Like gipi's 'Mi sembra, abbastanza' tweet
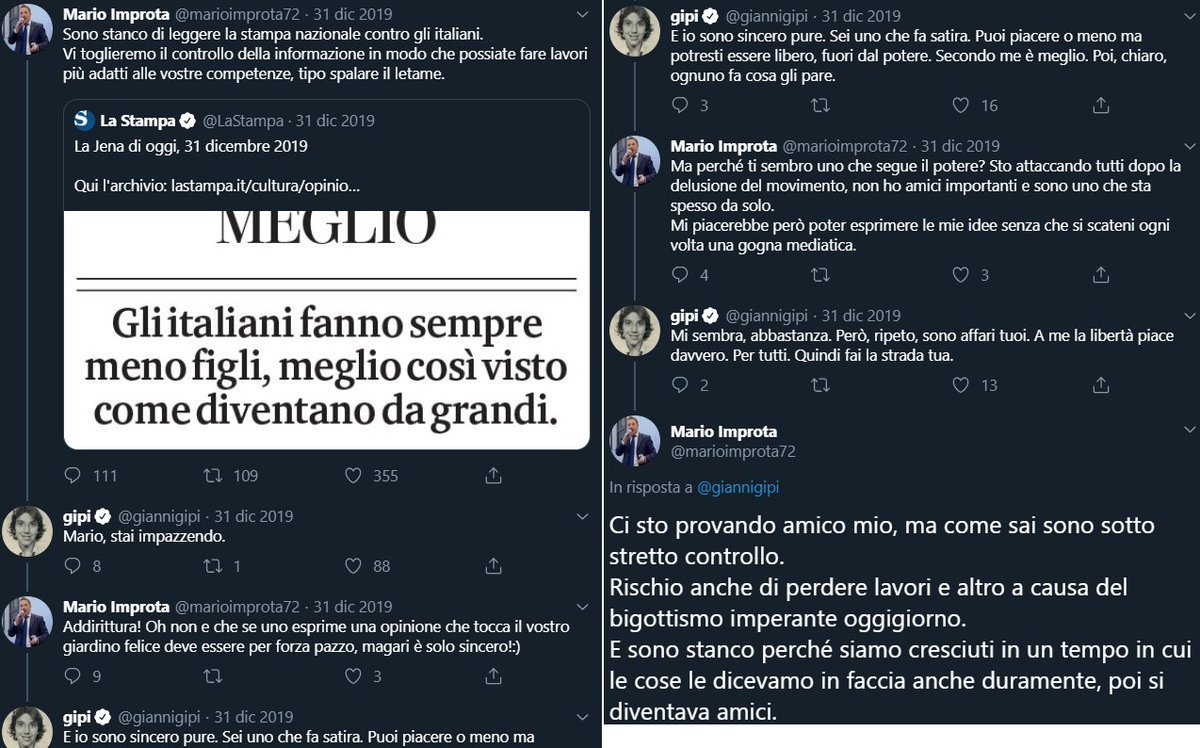 click(x=960, y=384)
